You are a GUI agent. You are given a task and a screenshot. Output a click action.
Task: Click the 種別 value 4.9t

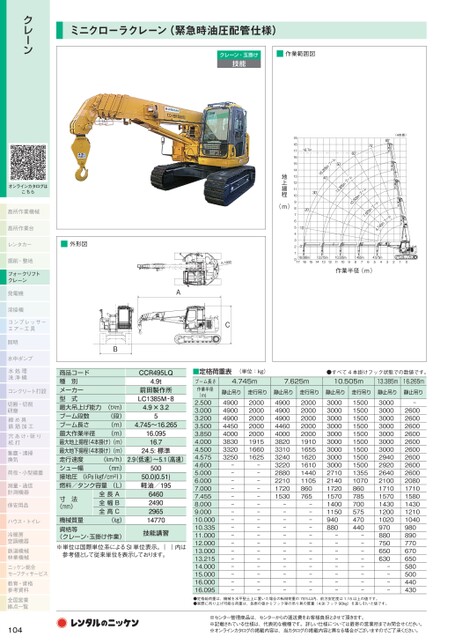click(156, 381)
